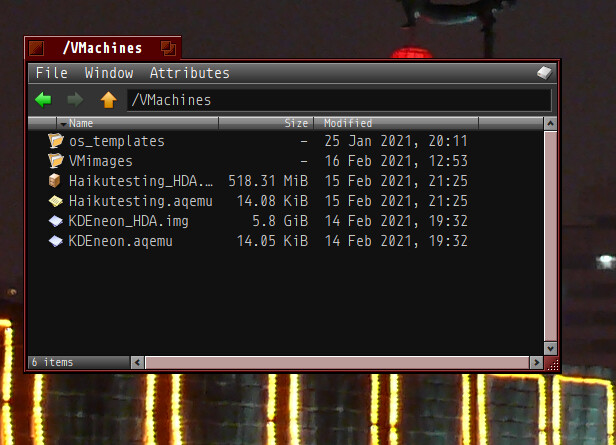
Task: Click the 14.08 KiB size value
Action: (272, 201)
